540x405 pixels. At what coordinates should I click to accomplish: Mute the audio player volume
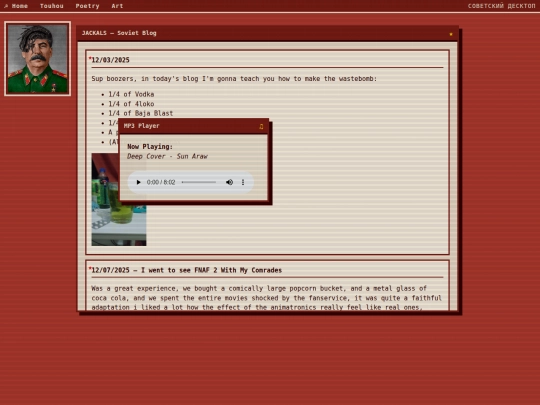click(229, 182)
